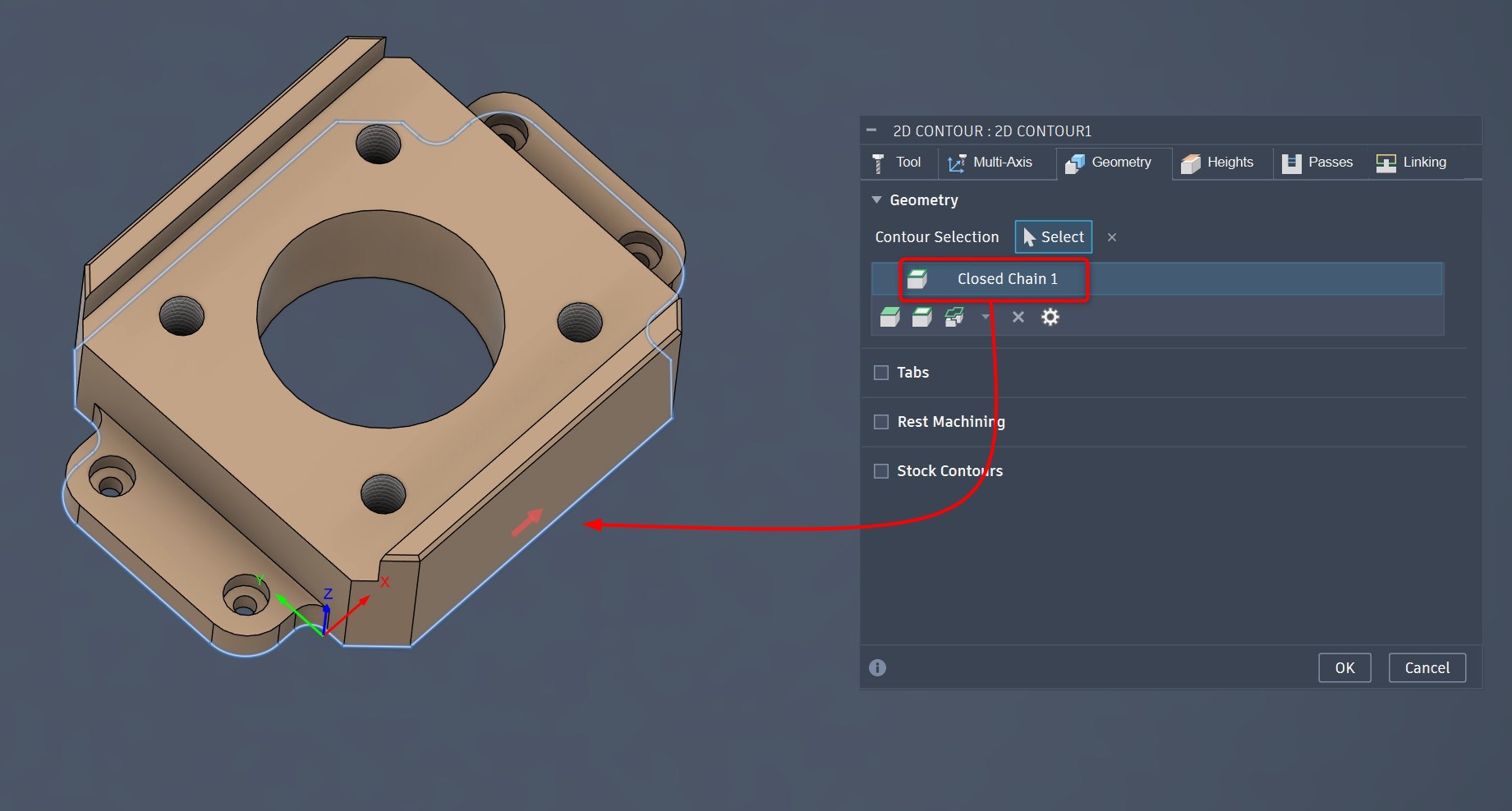Click the red direction arrow on the model
Viewport: 1512px width, 811px height.
pyautogui.click(x=526, y=522)
